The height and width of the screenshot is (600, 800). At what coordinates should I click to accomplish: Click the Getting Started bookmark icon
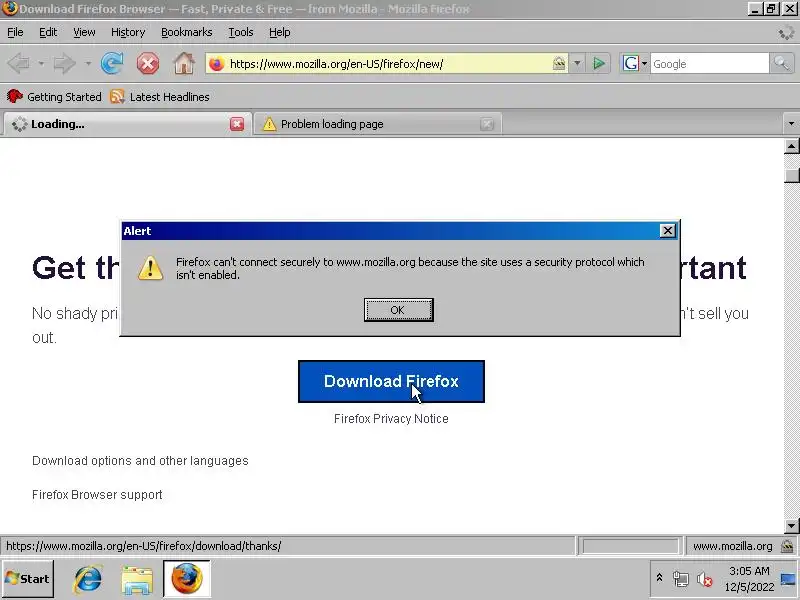(x=15, y=96)
